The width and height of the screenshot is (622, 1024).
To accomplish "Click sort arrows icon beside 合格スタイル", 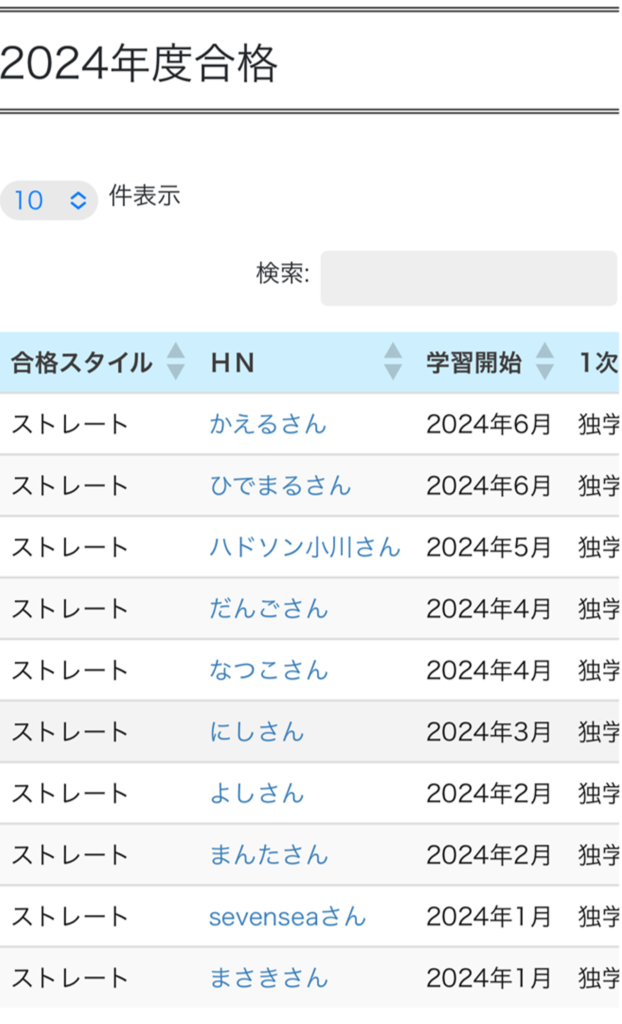I will pyautogui.click(x=176, y=362).
